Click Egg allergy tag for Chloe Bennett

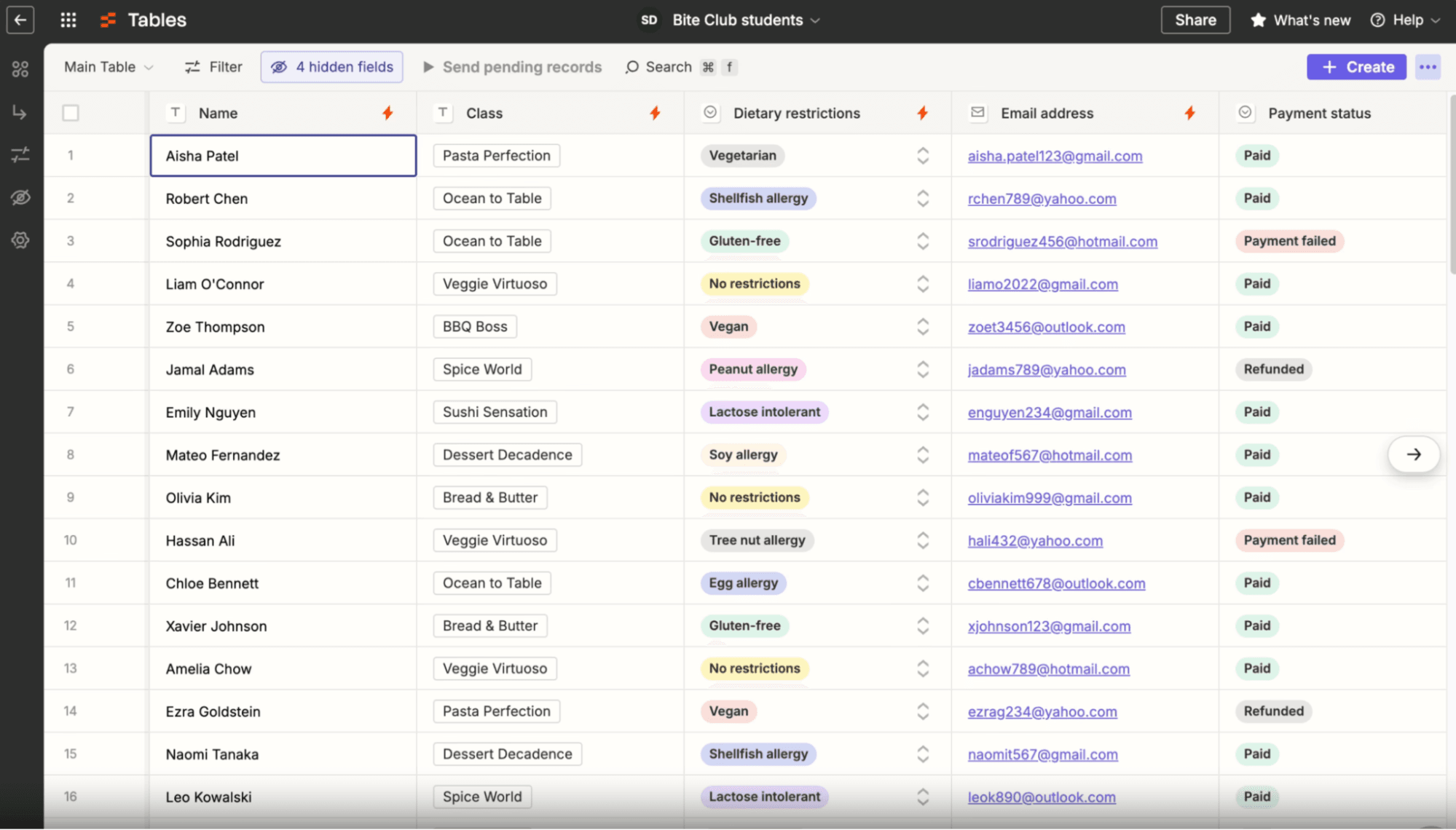tap(743, 583)
